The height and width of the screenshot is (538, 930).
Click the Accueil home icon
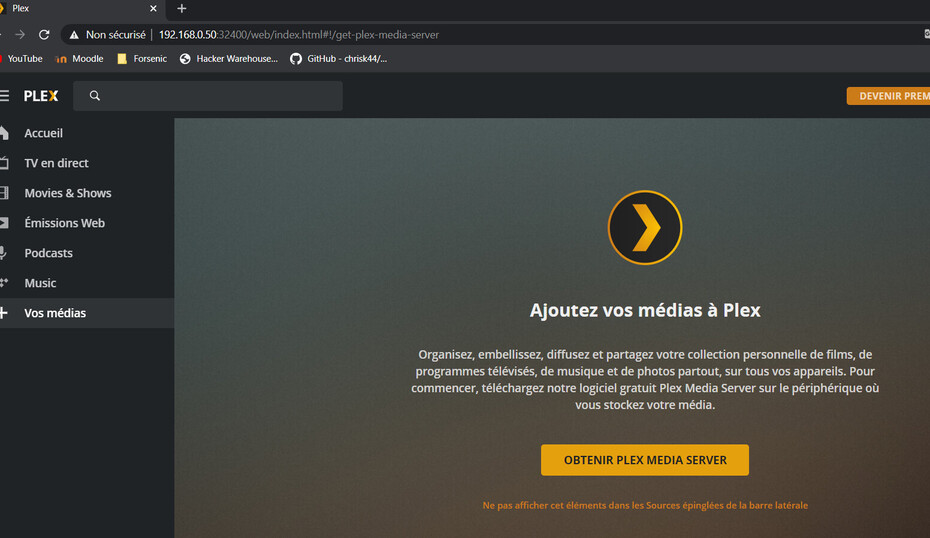4,133
